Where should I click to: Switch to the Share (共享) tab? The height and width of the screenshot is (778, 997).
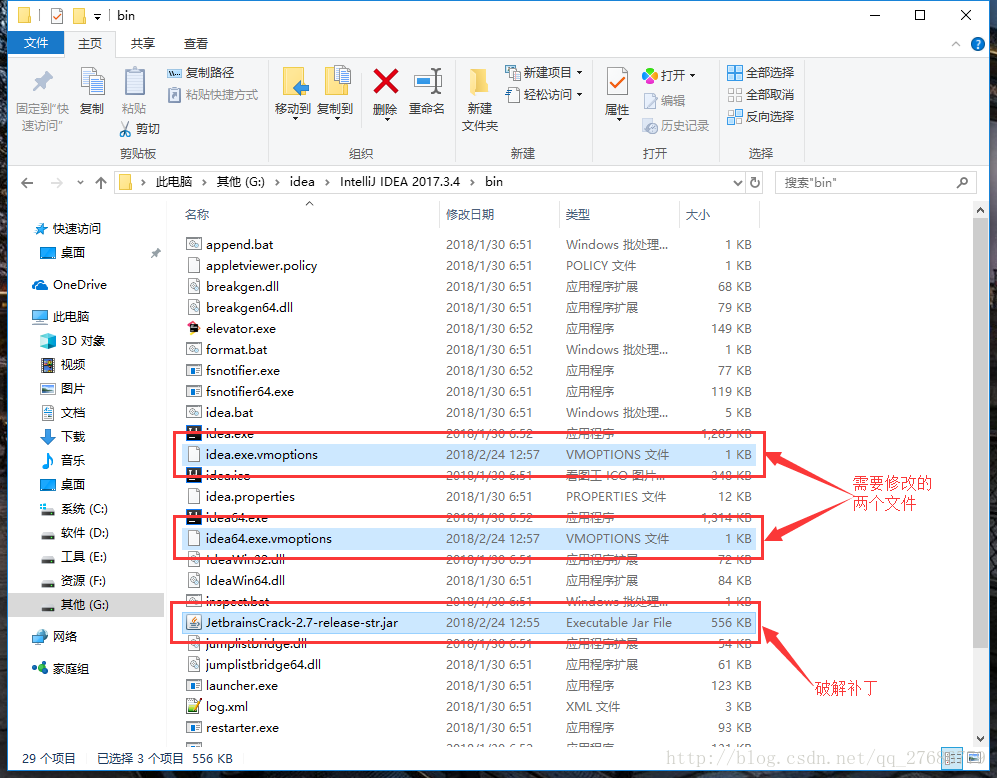142,43
